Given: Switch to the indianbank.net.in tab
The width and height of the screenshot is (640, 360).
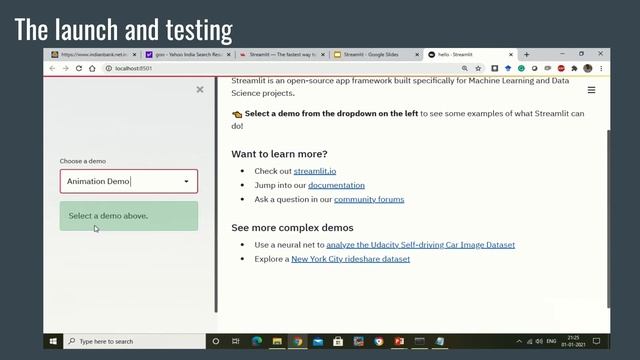Looking at the screenshot, I should click(x=94, y=54).
